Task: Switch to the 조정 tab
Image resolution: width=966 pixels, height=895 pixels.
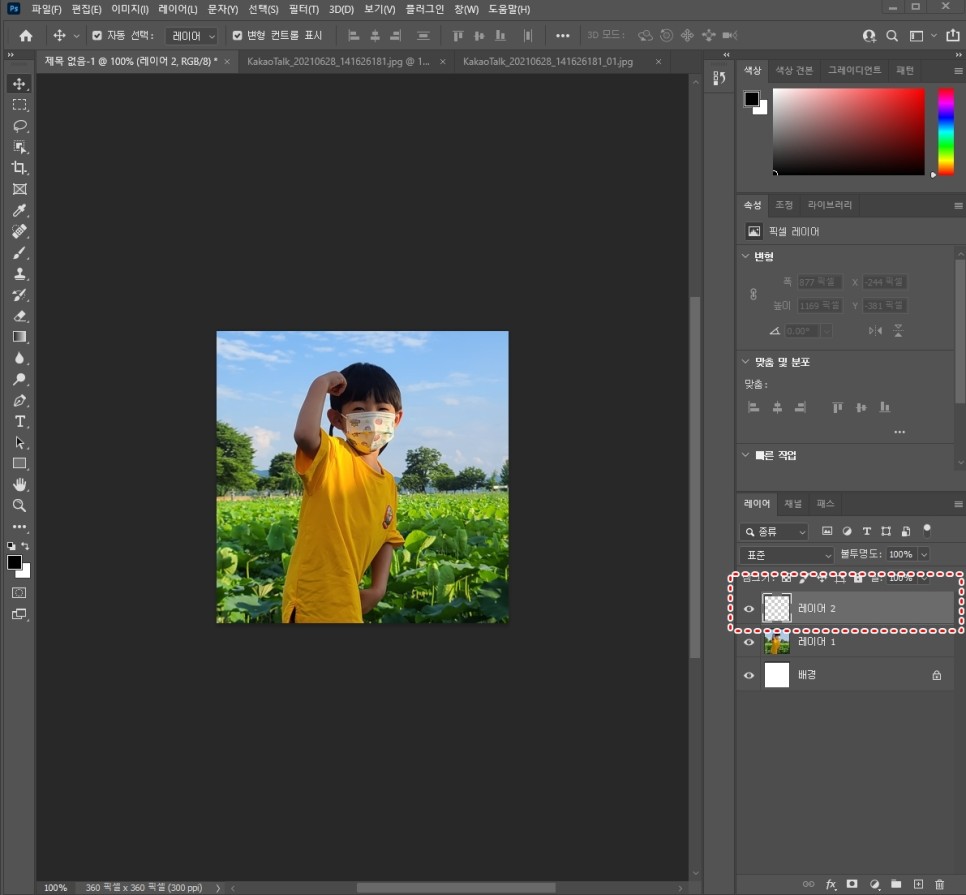Action: (x=784, y=205)
